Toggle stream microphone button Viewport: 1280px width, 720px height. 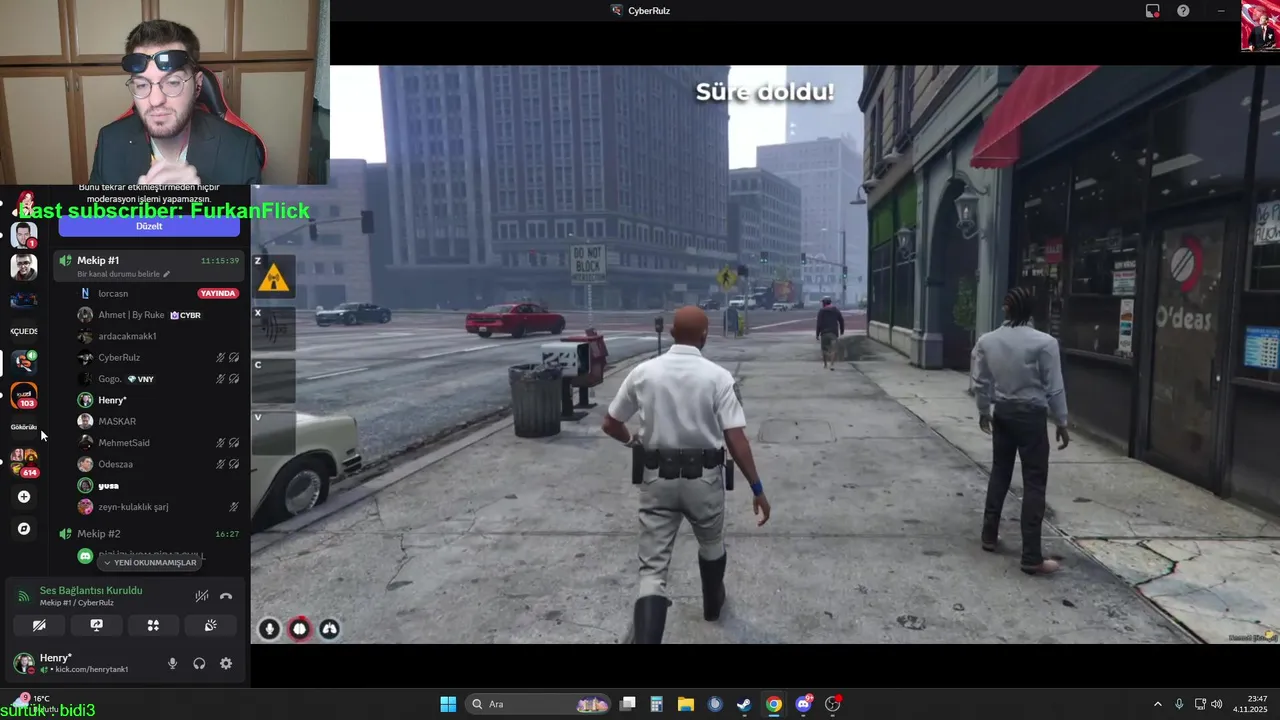point(269,628)
